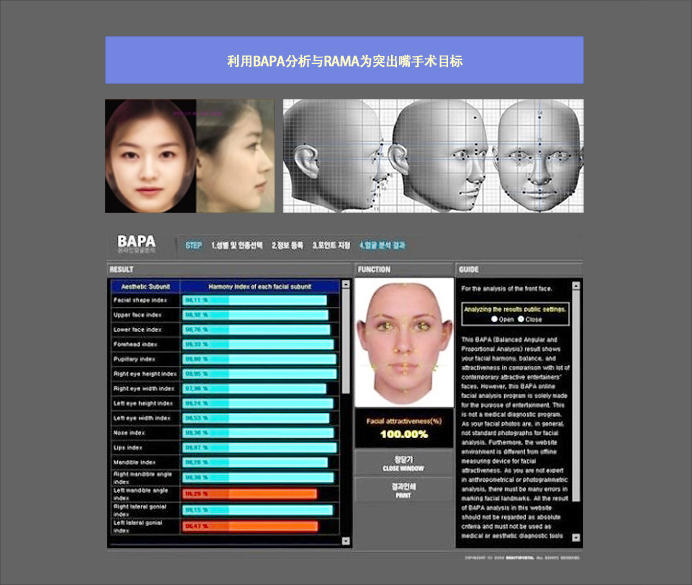The height and width of the screenshot is (585, 692).
Task: Click the 'Facial attractiveness(%)' label
Action: 404,421
